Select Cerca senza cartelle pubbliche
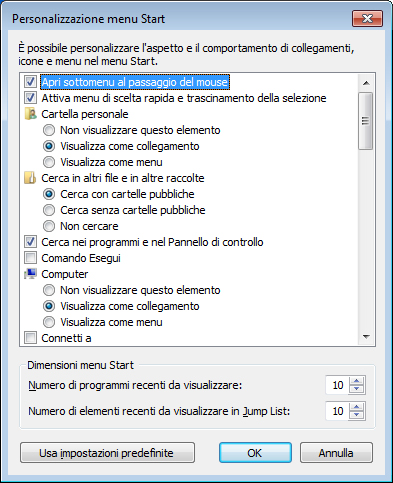The image size is (393, 483). point(49,210)
